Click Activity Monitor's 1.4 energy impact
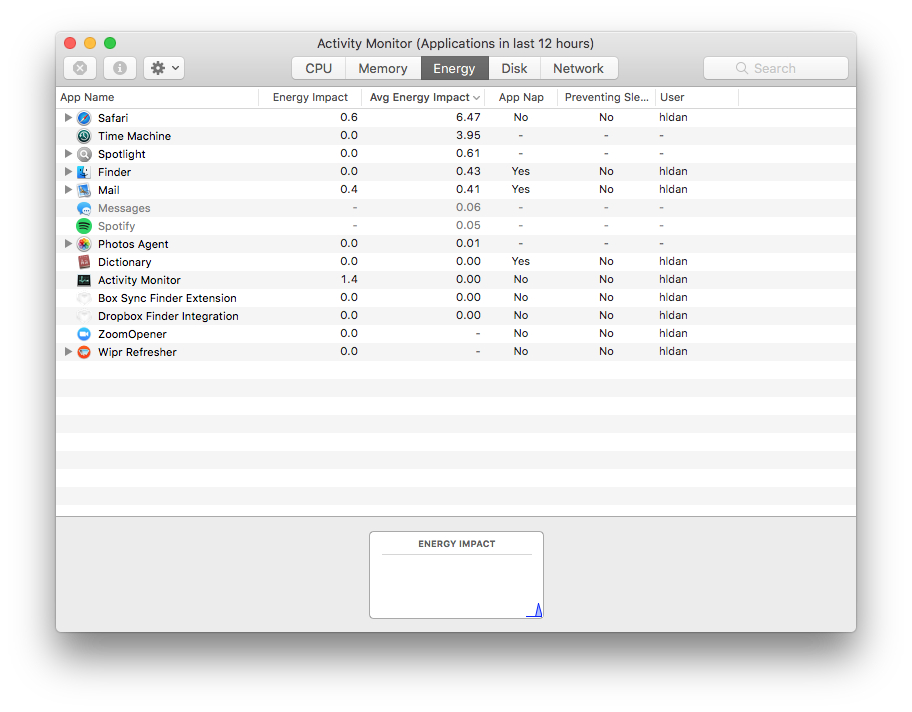Image resolution: width=912 pixels, height=712 pixels. tap(349, 280)
